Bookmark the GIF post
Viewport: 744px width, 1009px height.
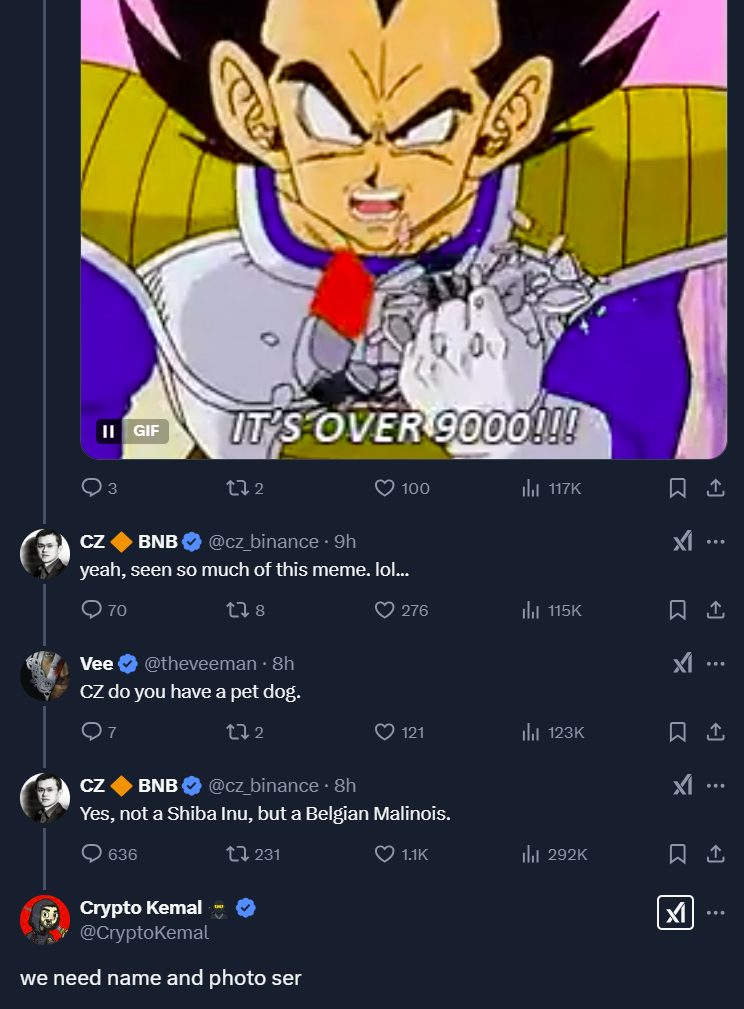(x=677, y=488)
